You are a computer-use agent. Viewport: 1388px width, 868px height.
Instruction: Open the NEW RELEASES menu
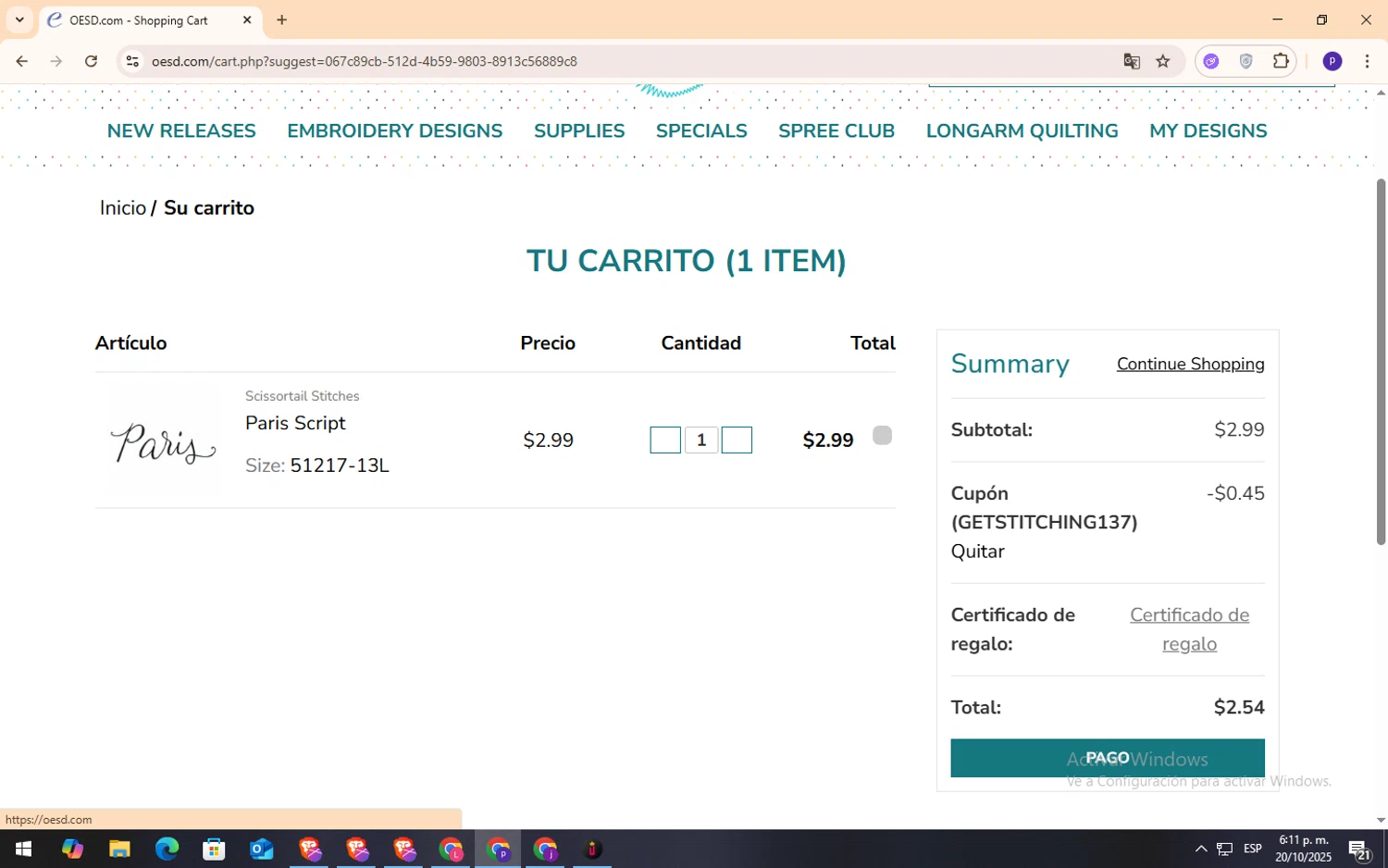181,130
